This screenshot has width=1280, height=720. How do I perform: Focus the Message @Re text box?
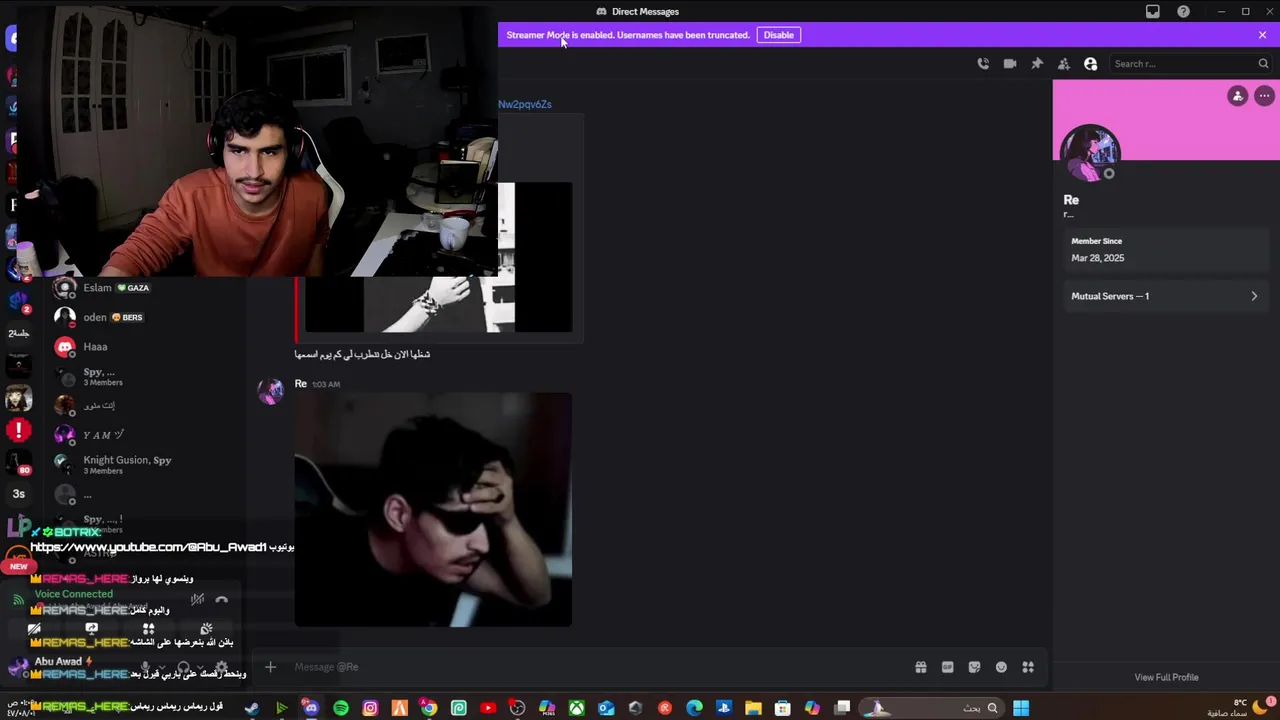pos(600,667)
